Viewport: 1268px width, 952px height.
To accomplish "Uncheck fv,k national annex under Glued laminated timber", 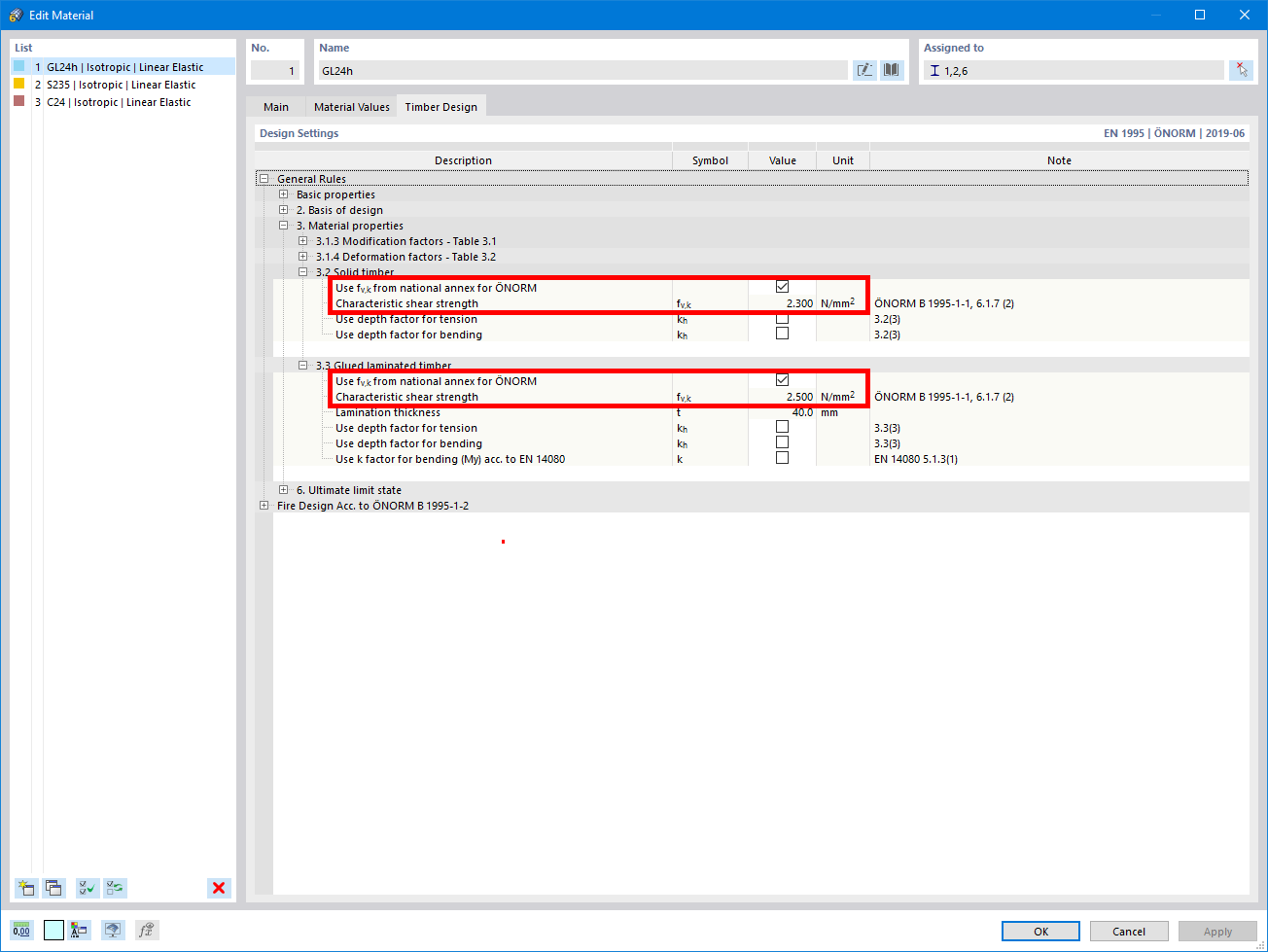I will [782, 380].
